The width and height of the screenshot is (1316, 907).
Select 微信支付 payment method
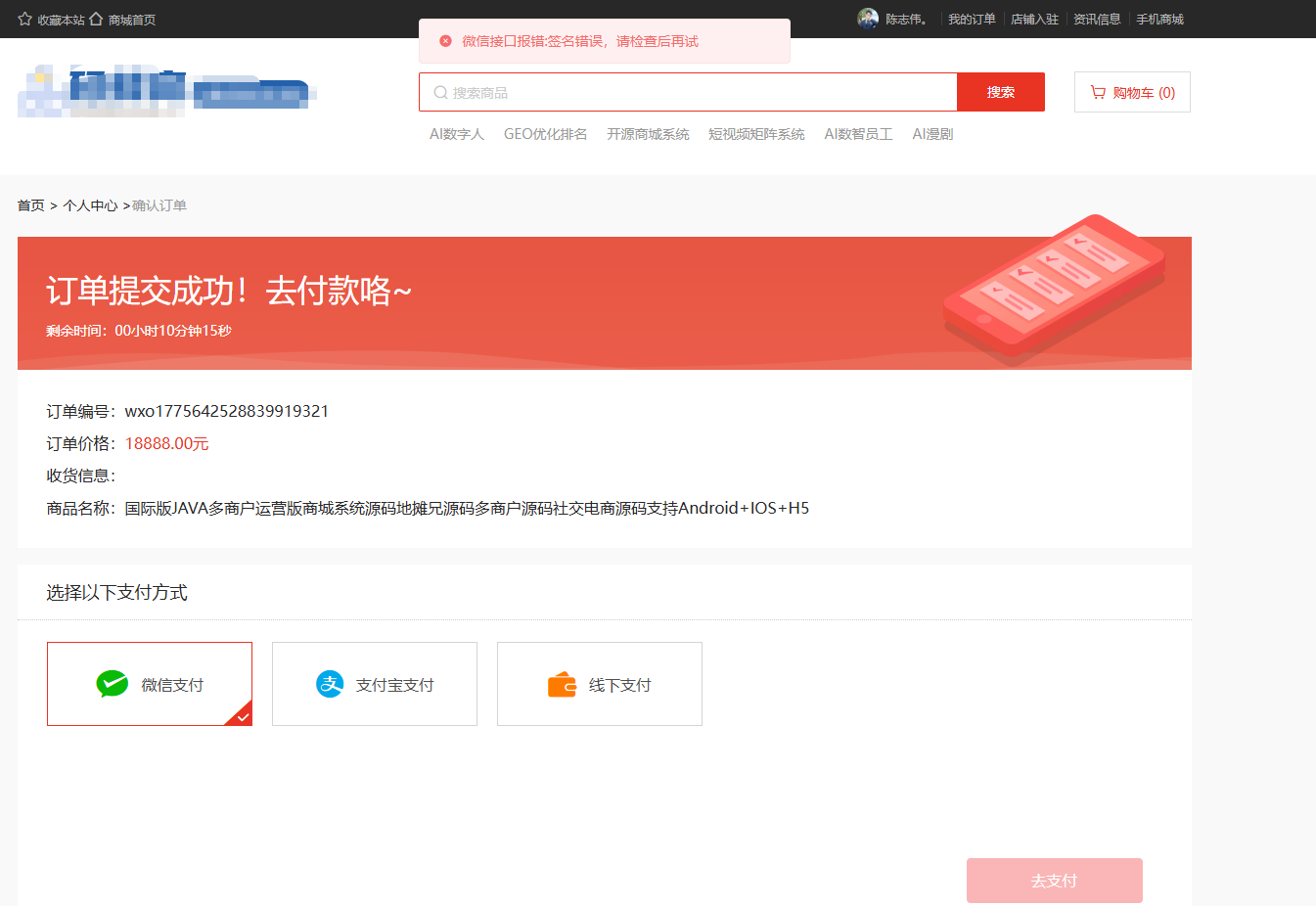(x=150, y=684)
